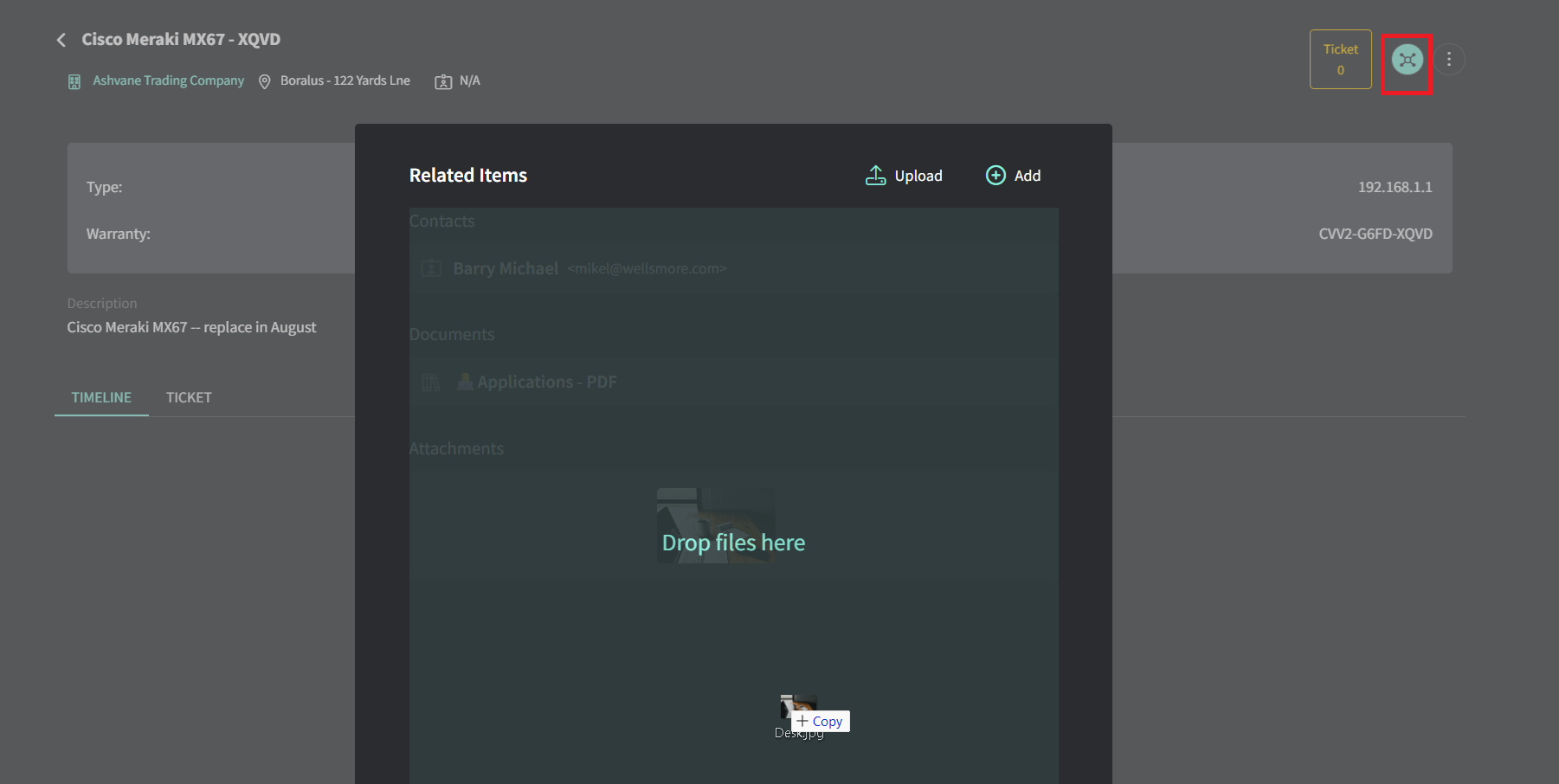Click the Attachments section heading

[x=456, y=449]
